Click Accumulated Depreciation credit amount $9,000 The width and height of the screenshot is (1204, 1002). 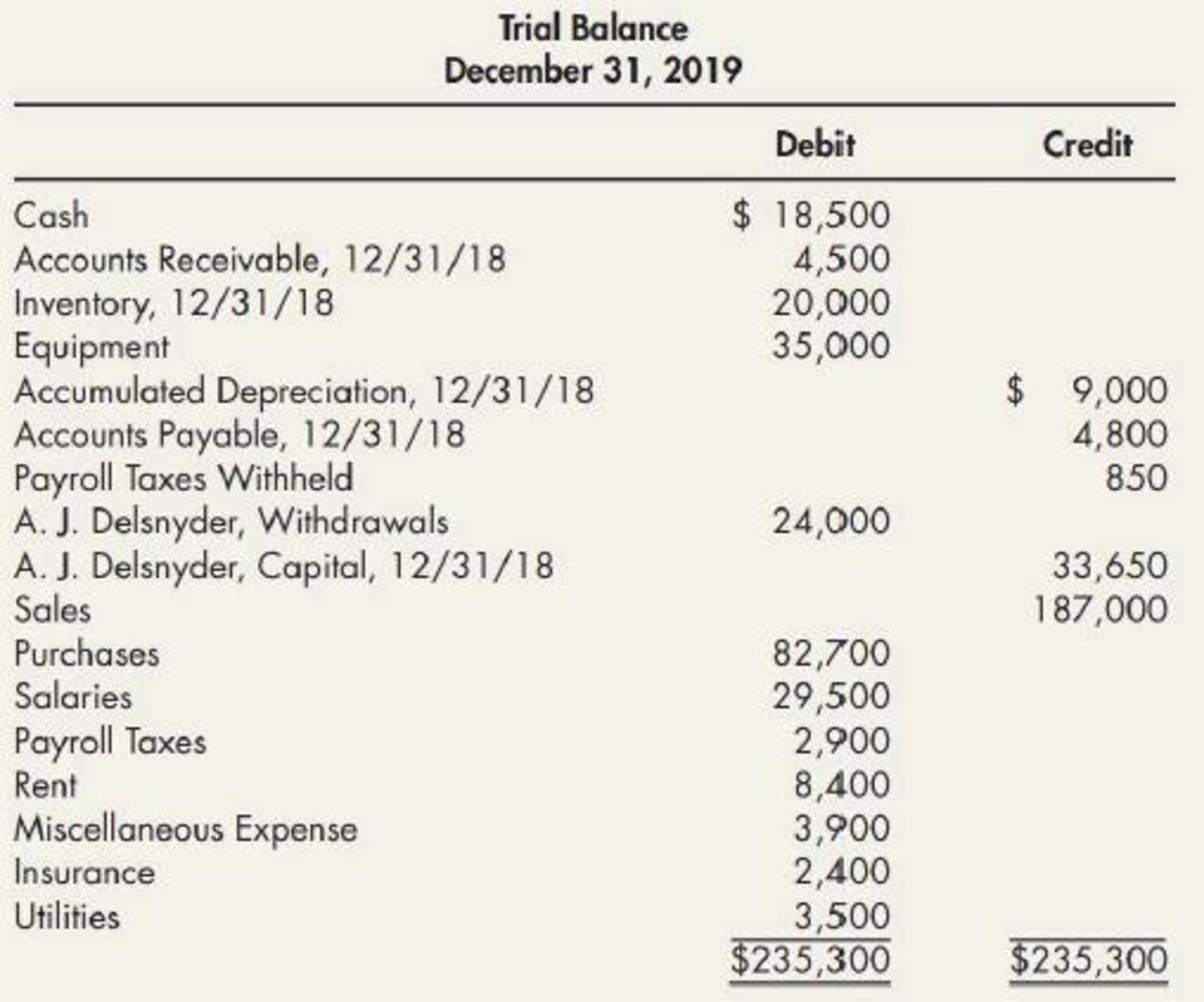1088,390
